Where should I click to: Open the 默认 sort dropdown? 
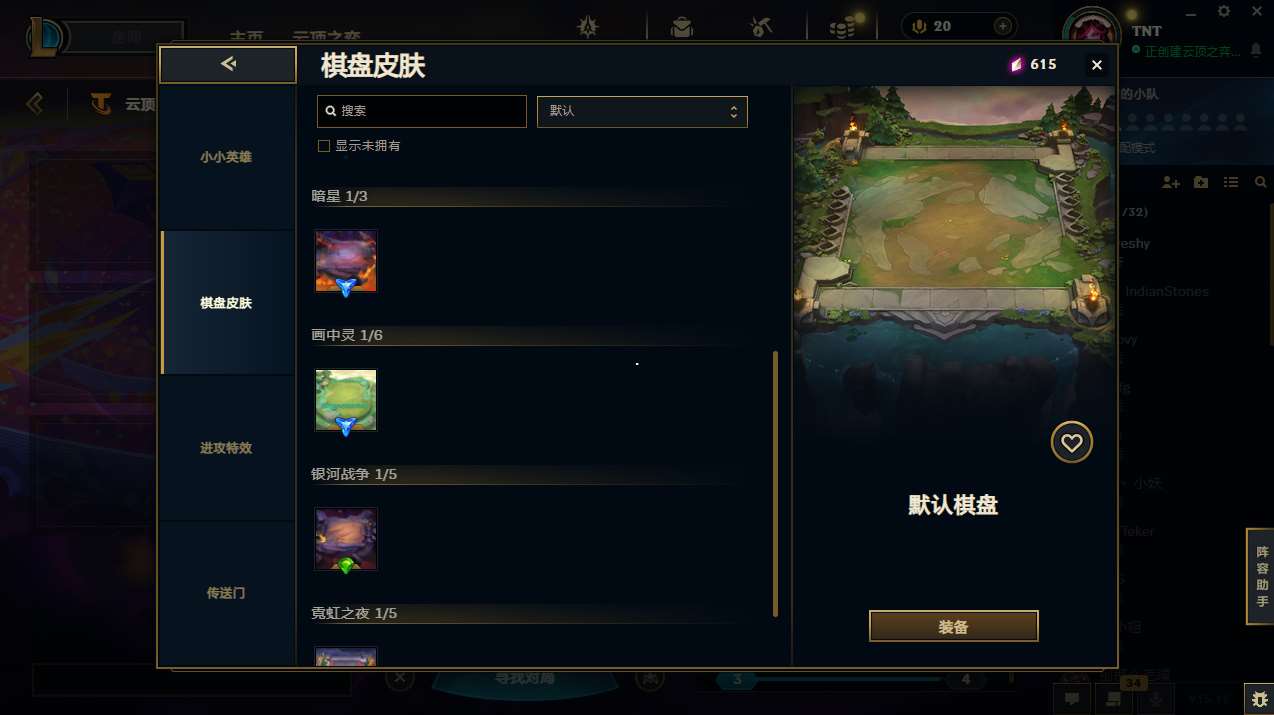tap(642, 111)
